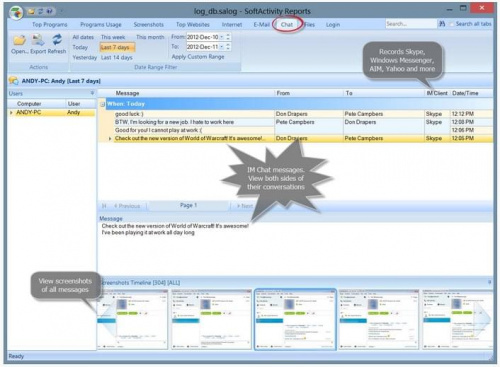
Task: Click the help icon in quick access toolbar
Action: [x=49, y=11]
